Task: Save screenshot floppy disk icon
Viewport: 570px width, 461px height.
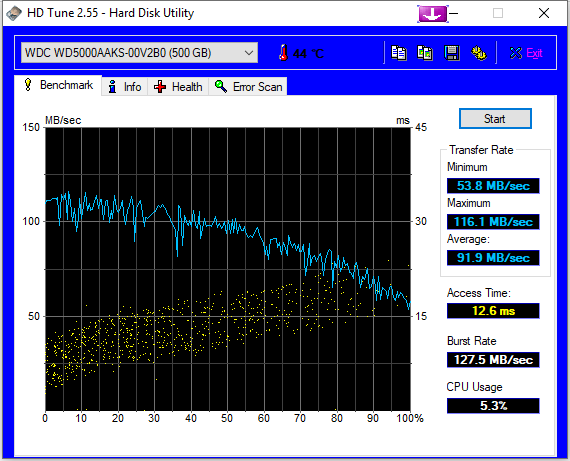Action: point(452,53)
